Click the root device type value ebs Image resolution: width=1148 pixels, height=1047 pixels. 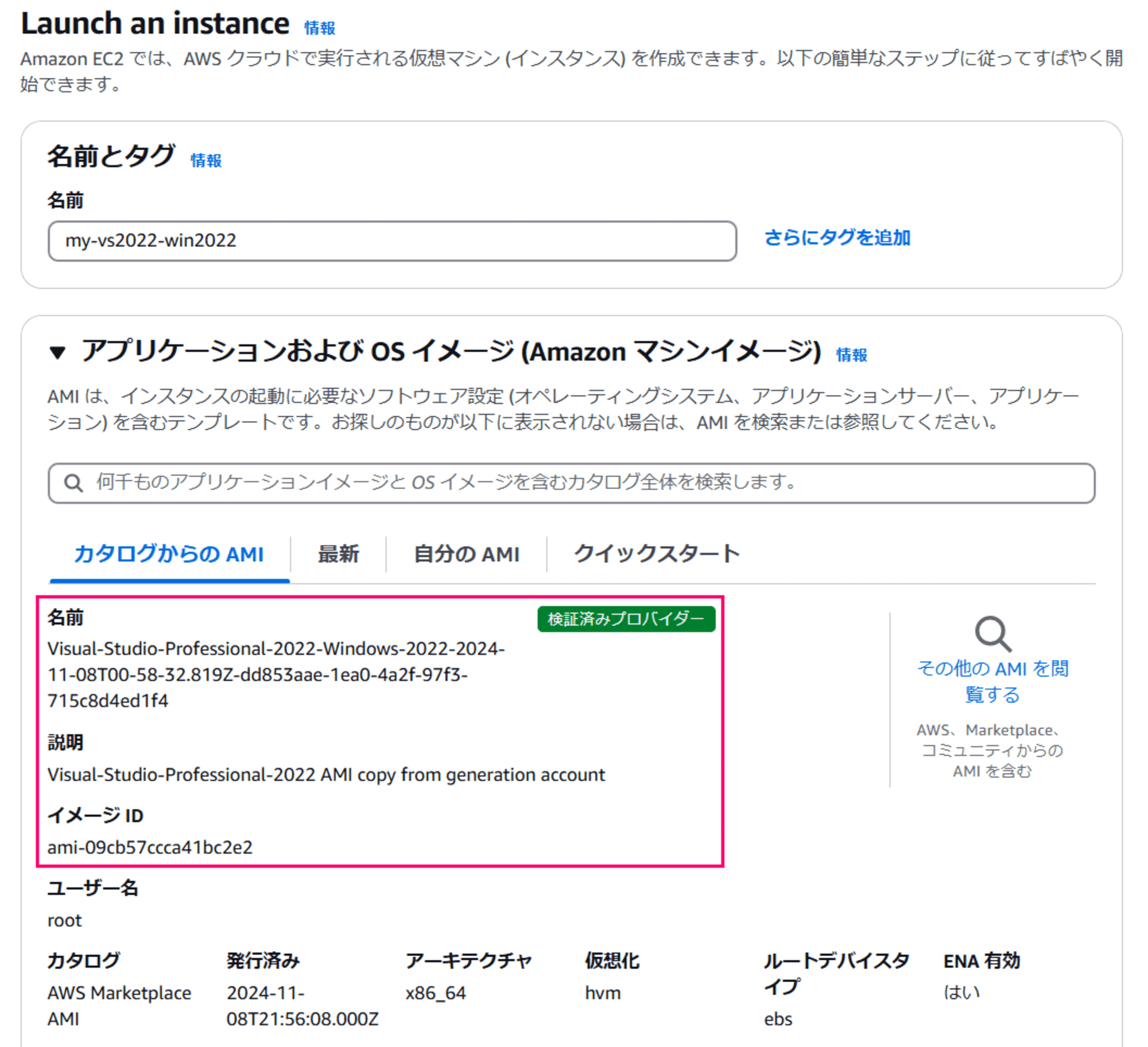(x=778, y=1019)
